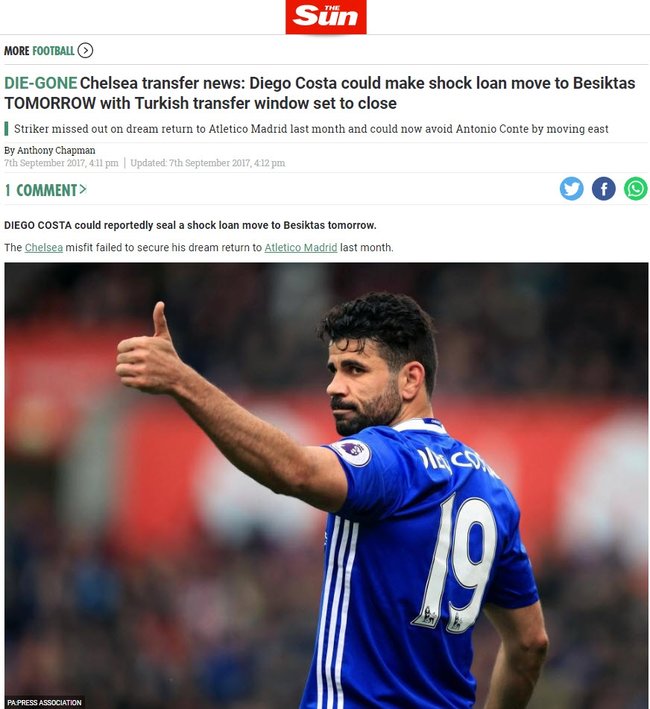Click The Sun logo
Screen dimensions: 650x709
(325, 17)
